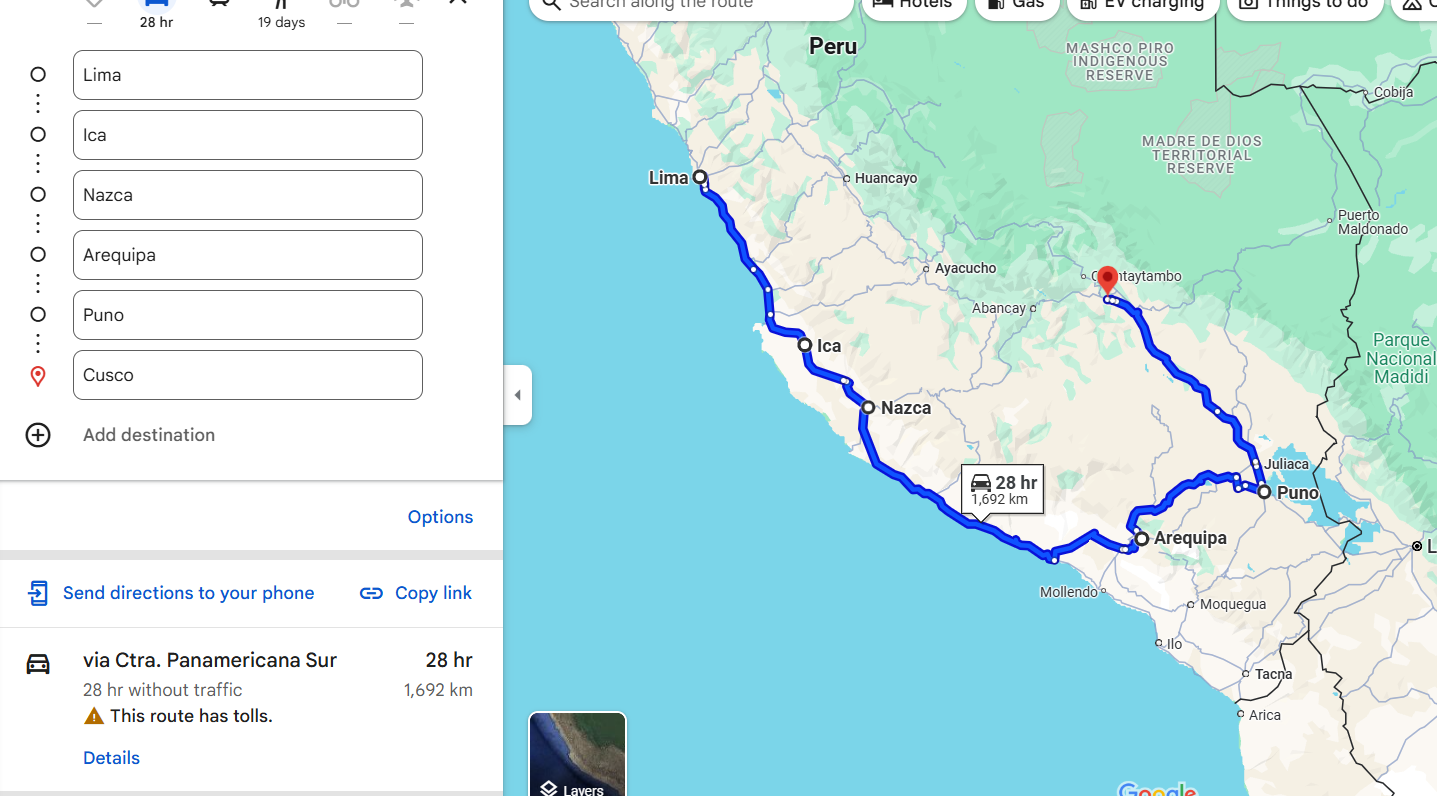Click the Nazca waypoint circle icon in the list
The image size is (1437, 796).
coord(38,195)
